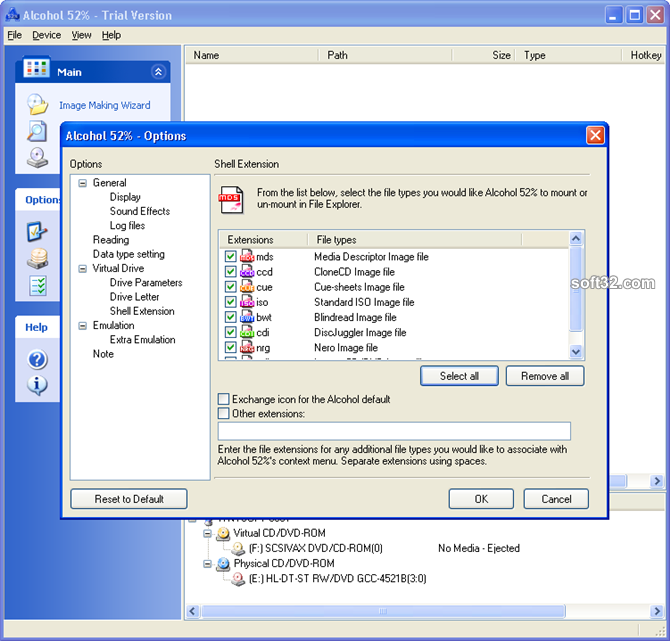Uncheck the iso extension checkbox

(x=230, y=302)
